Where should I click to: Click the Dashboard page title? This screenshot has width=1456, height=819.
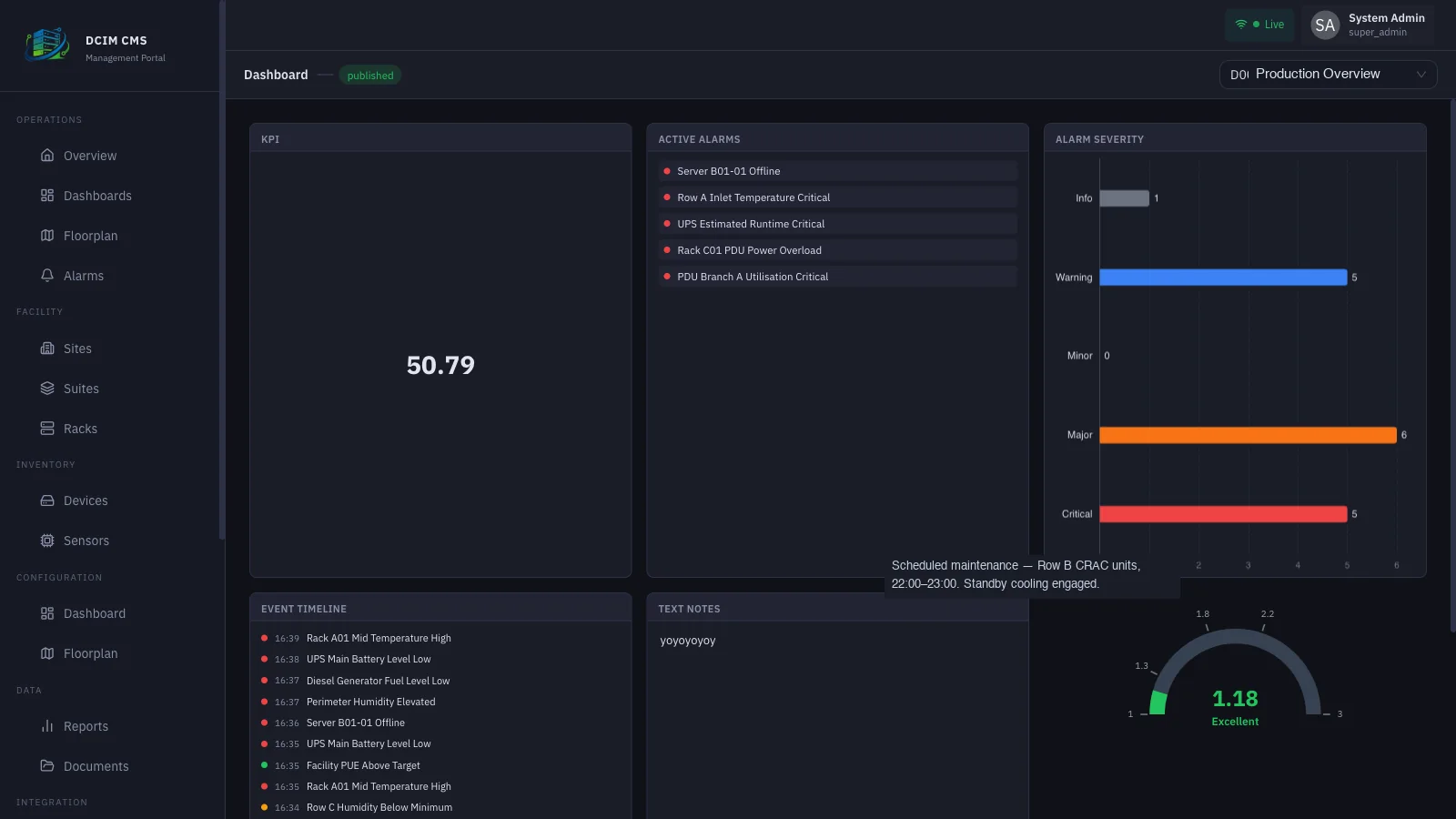(276, 75)
